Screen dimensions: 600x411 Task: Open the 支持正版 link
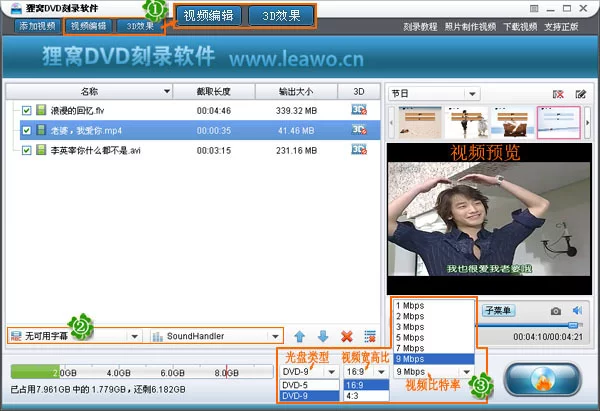pos(561,27)
